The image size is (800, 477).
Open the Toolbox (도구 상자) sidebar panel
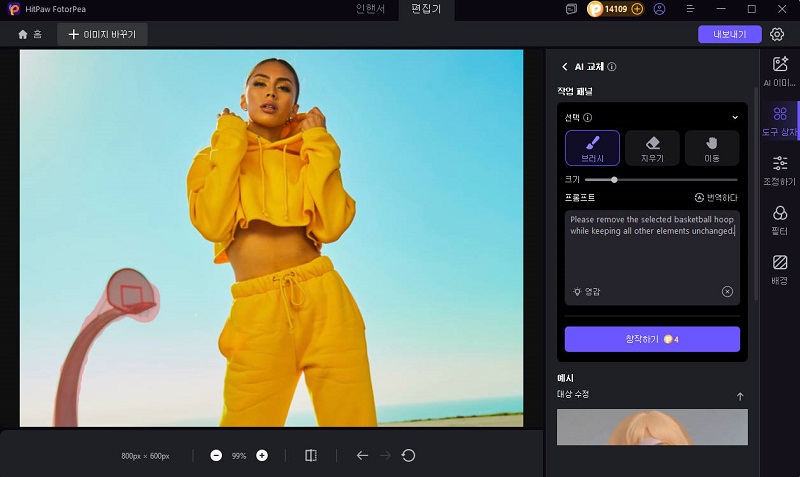[780, 121]
